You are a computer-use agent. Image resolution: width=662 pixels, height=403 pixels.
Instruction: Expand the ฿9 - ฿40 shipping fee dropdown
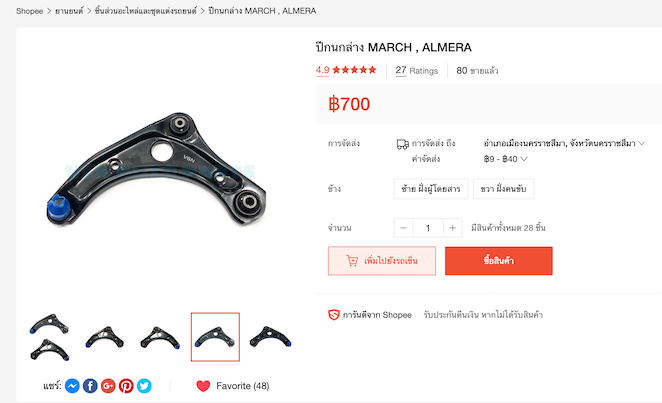tap(505, 159)
